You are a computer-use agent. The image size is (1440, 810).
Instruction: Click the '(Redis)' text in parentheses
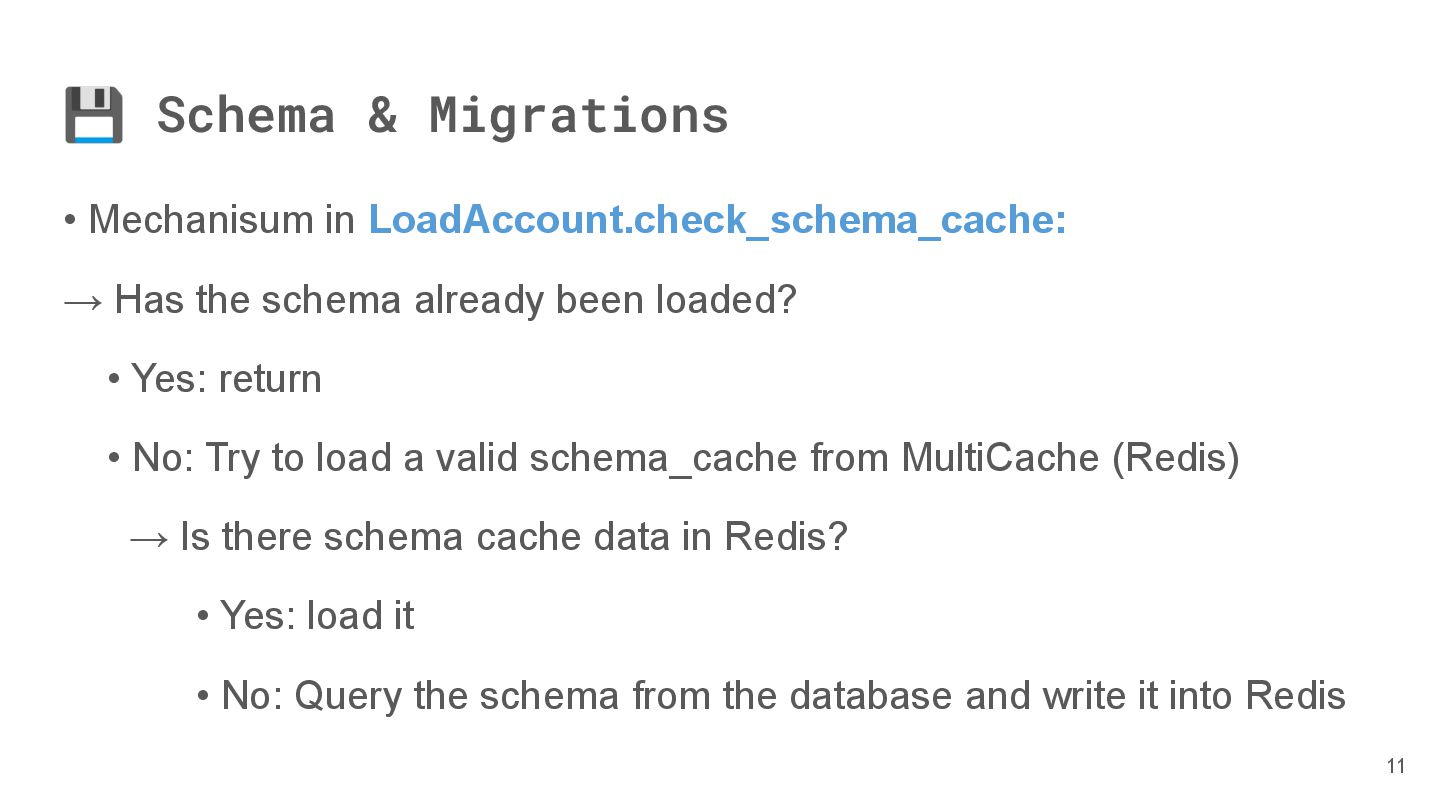[1175, 458]
